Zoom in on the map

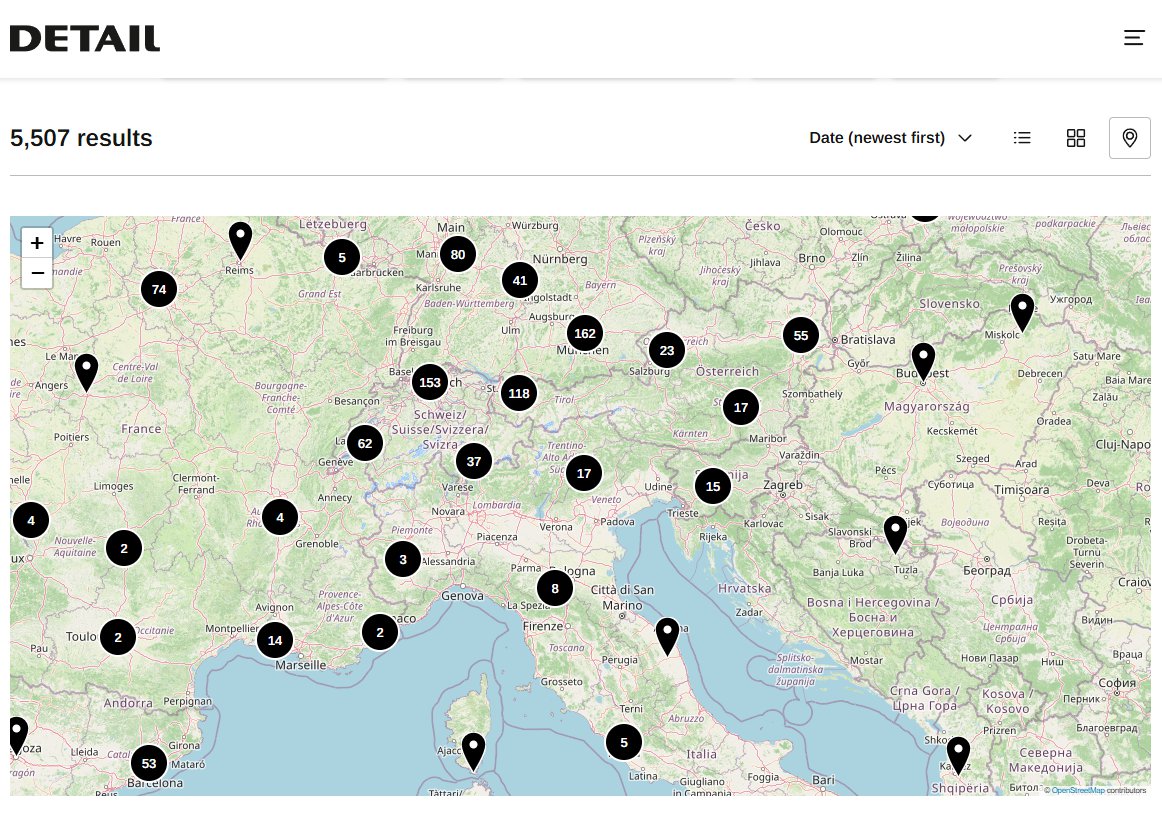37,243
